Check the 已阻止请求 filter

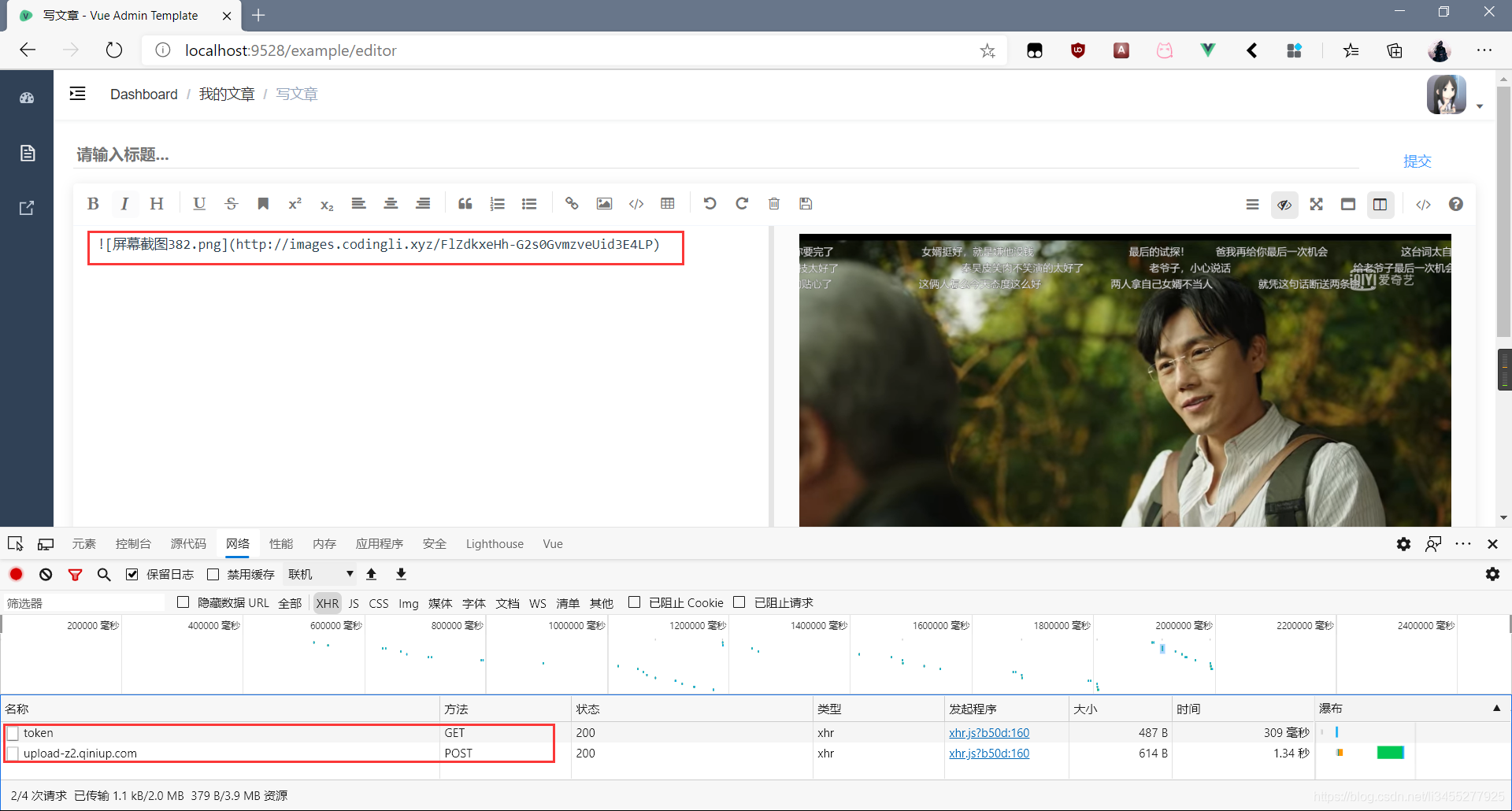(x=739, y=602)
